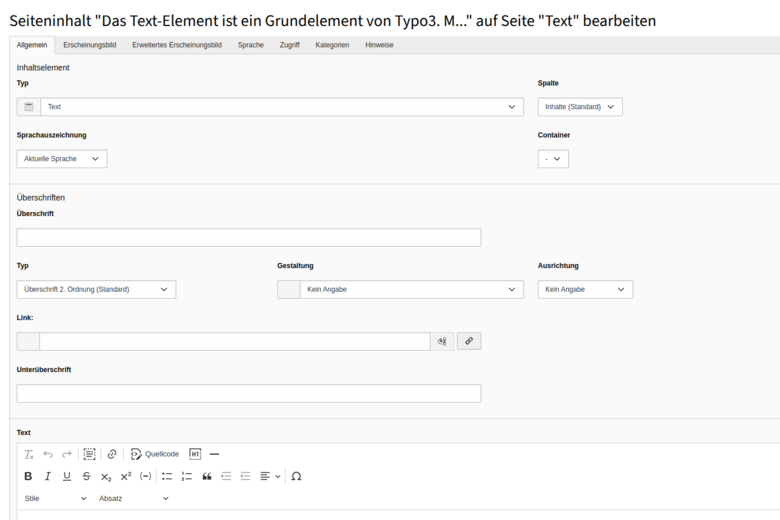The width and height of the screenshot is (780, 520).
Task: Open the Typ dropdown showing Text
Action: 270,107
